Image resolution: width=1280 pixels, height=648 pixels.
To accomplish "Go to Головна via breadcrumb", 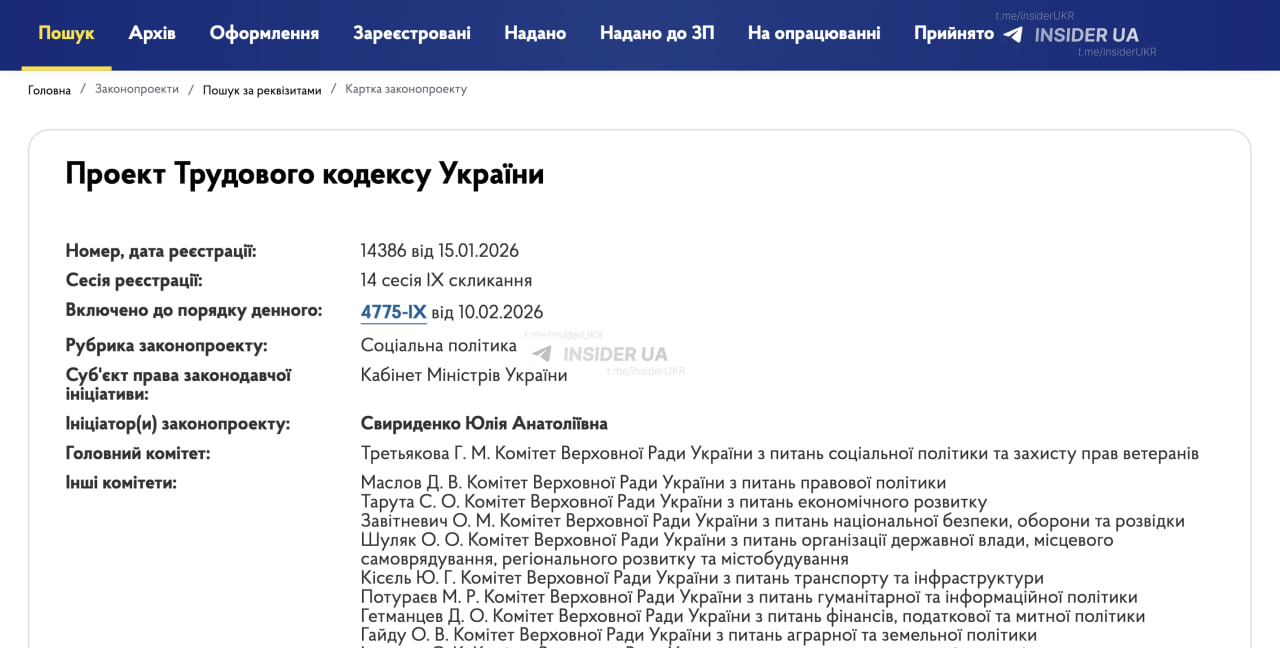I will 49,89.
